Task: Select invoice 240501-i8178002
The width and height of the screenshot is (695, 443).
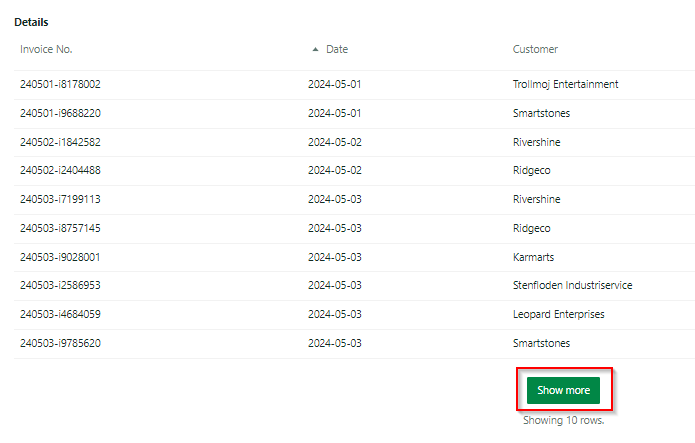Action: click(x=60, y=84)
